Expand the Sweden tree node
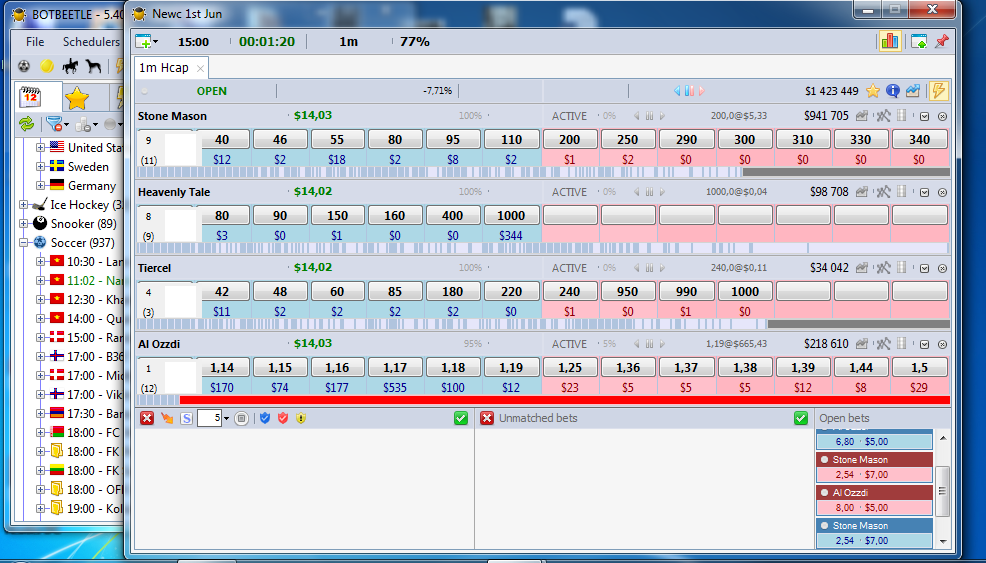986x563 pixels. [x=40, y=166]
